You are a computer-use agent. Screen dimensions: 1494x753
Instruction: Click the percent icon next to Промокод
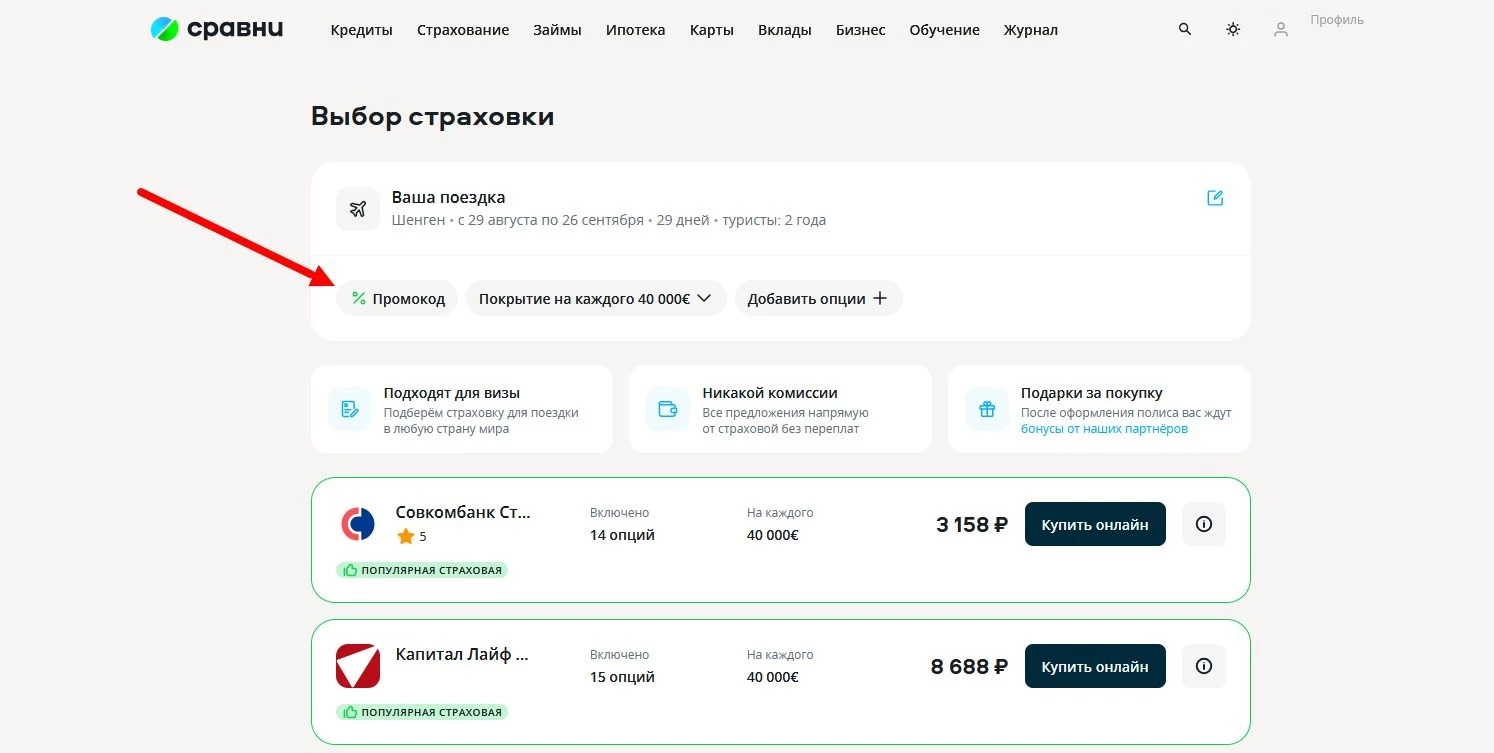click(359, 297)
